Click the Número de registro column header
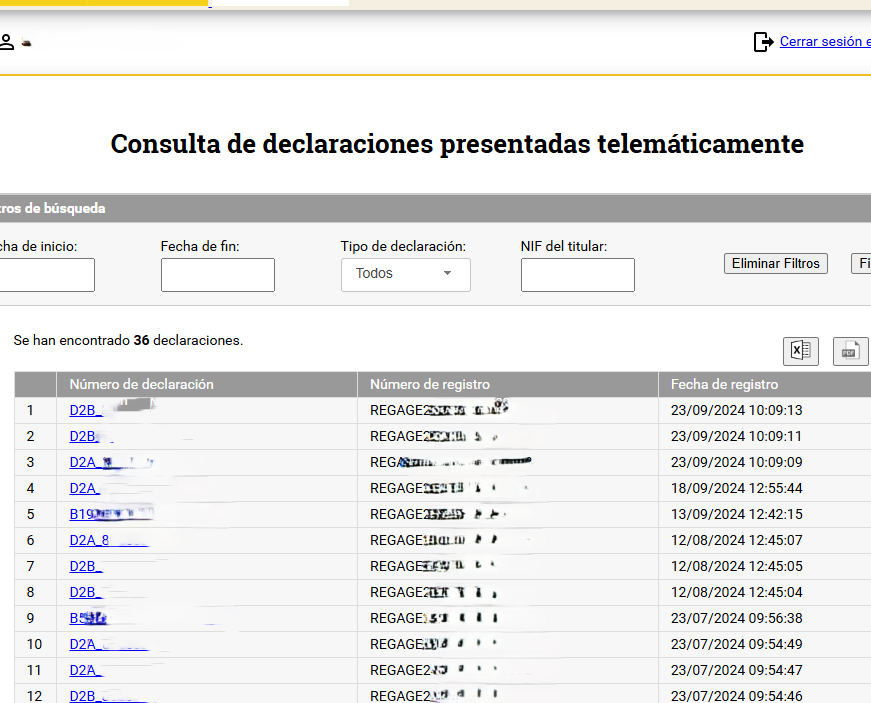Viewport: 871px width, 703px height. (430, 384)
